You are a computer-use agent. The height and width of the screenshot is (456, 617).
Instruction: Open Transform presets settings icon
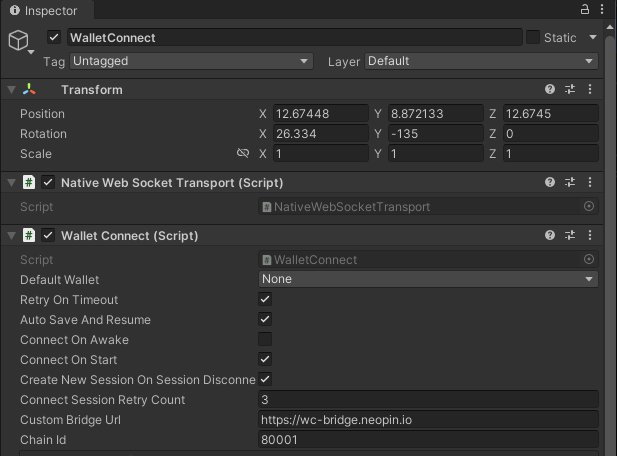click(x=570, y=90)
